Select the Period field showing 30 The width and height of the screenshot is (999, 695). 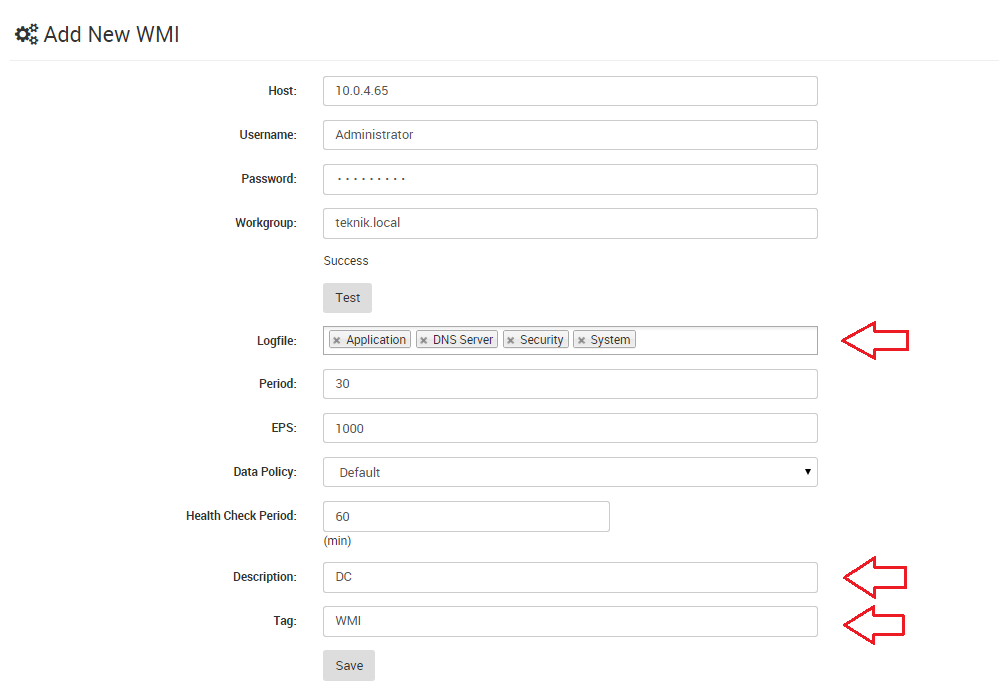(570, 384)
